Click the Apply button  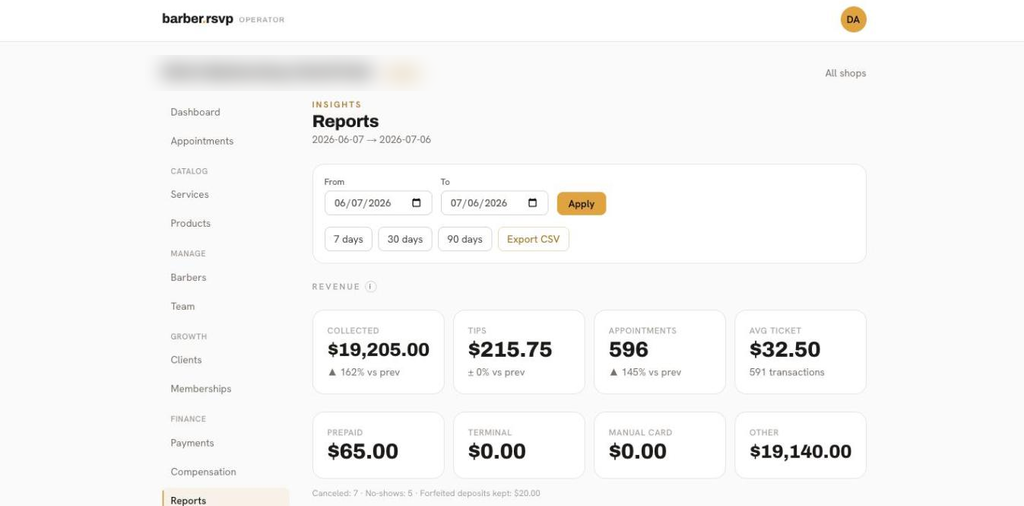tap(581, 204)
